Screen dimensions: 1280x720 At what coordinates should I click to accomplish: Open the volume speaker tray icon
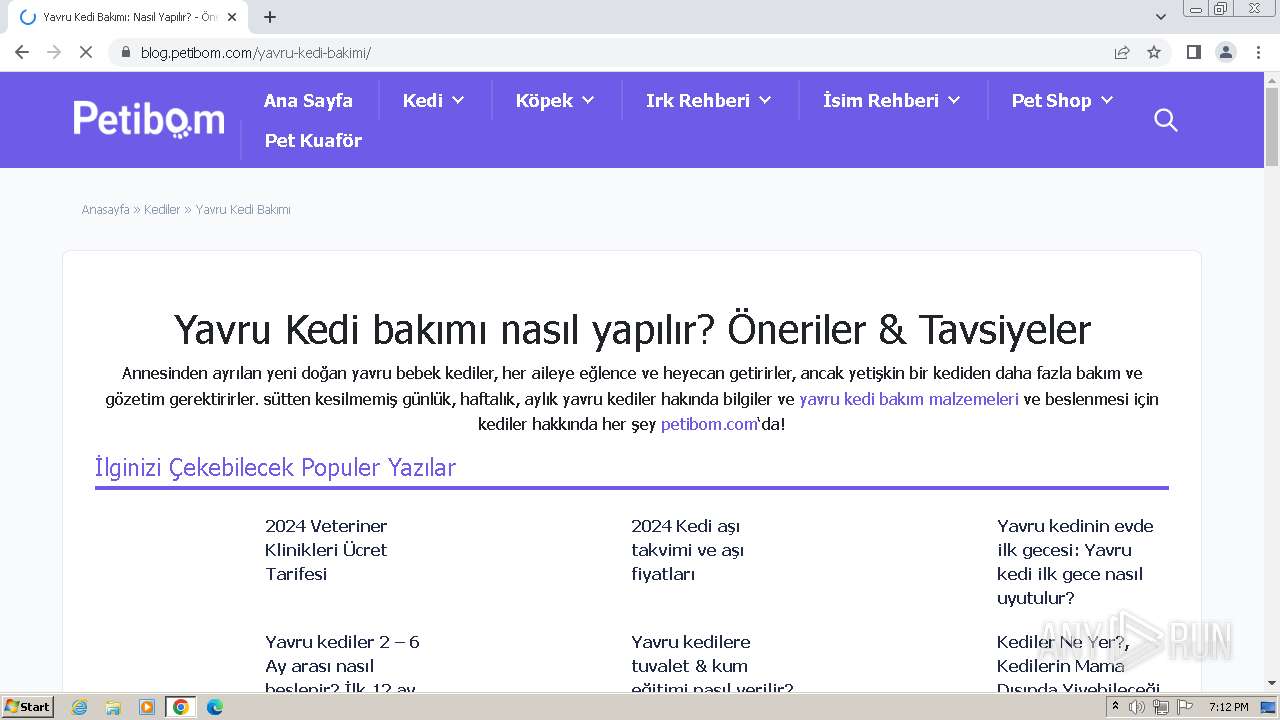(1137, 707)
